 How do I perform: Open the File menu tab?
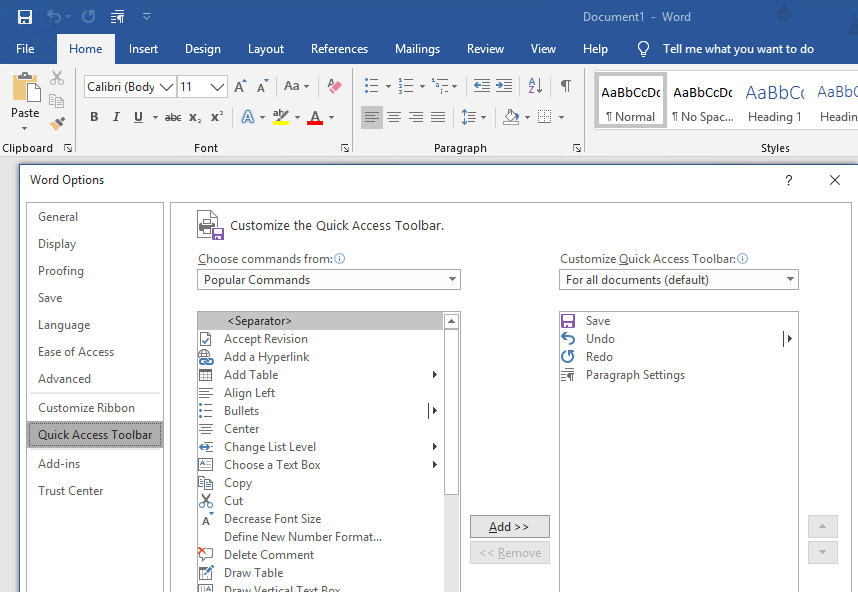click(25, 49)
